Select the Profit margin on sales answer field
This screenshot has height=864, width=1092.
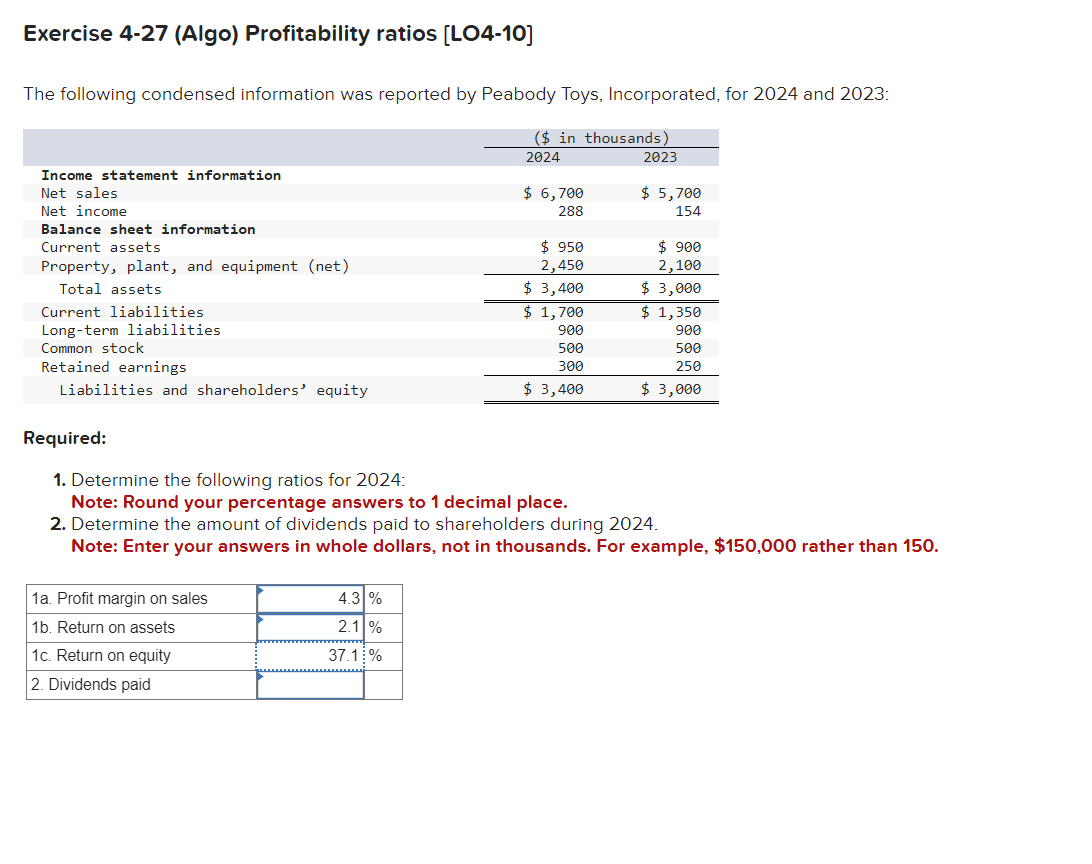pos(310,598)
